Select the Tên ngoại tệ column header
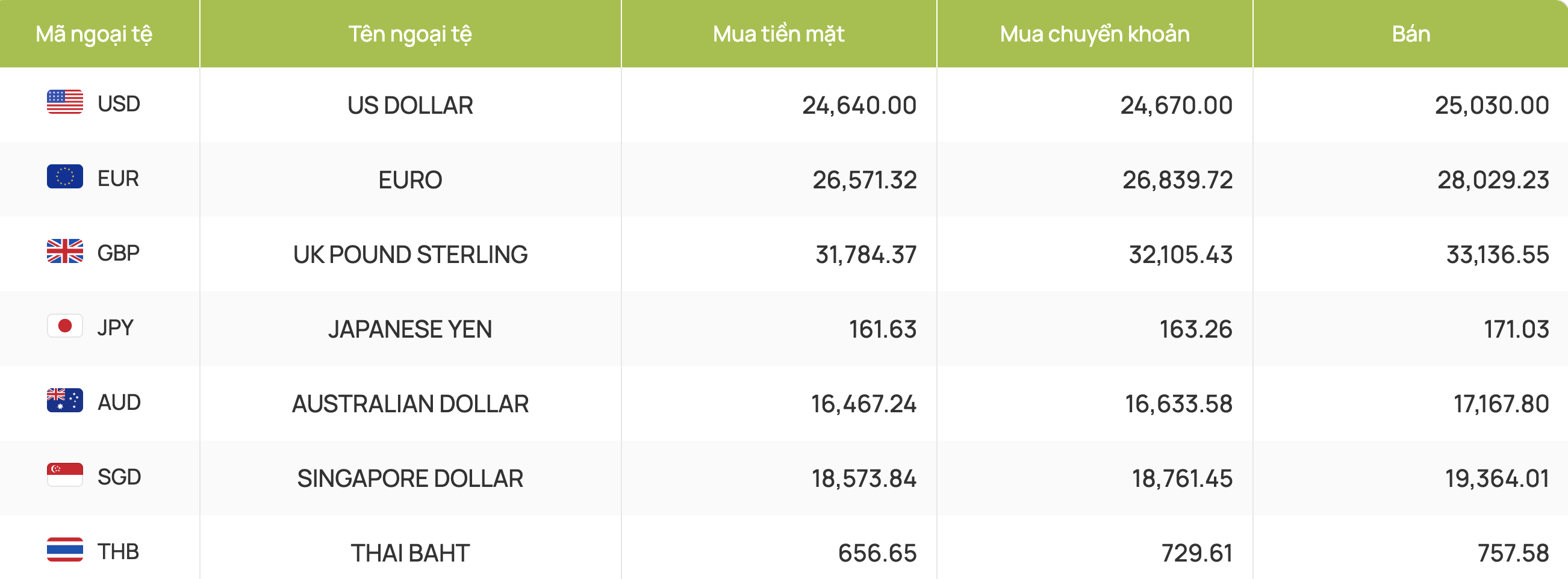The width and height of the screenshot is (1568, 579). pyautogui.click(x=410, y=34)
